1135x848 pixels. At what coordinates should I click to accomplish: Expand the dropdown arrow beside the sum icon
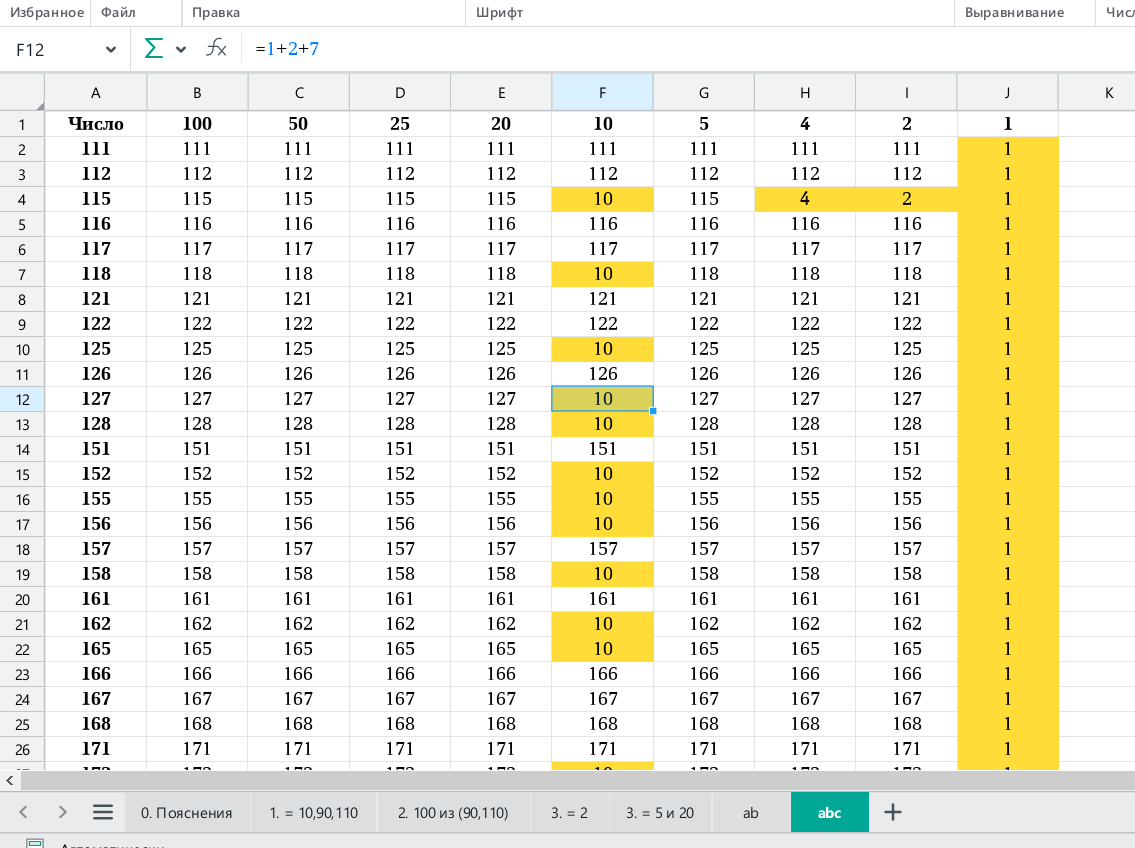181,49
